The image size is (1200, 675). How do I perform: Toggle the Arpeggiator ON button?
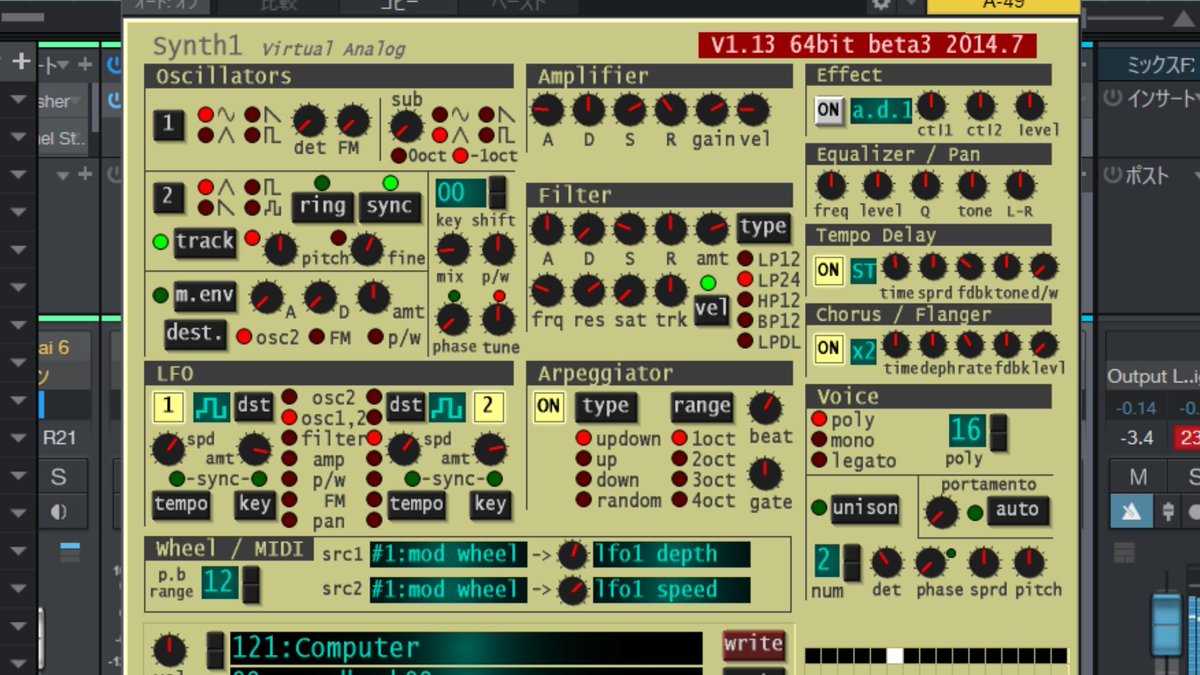(549, 406)
